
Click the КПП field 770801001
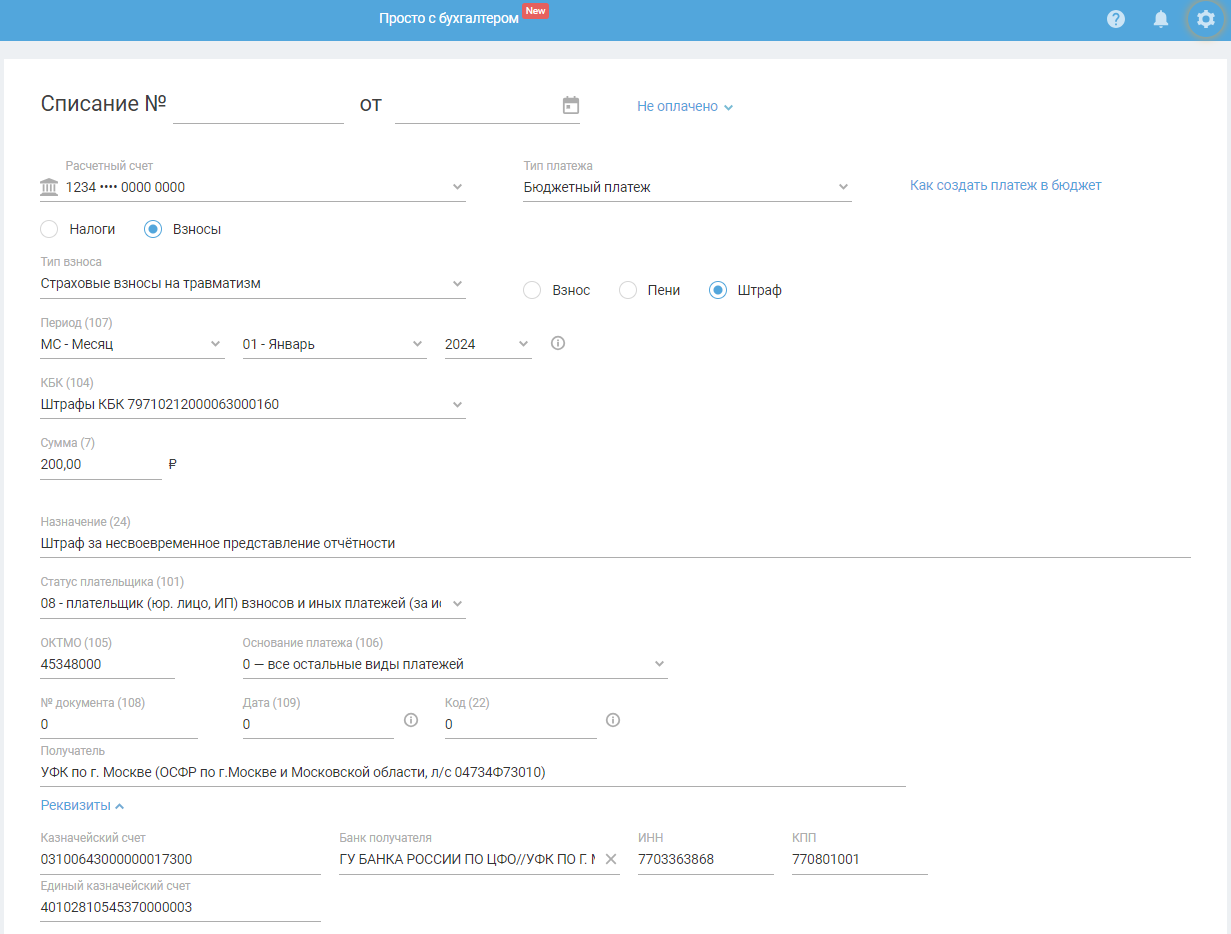pos(859,859)
